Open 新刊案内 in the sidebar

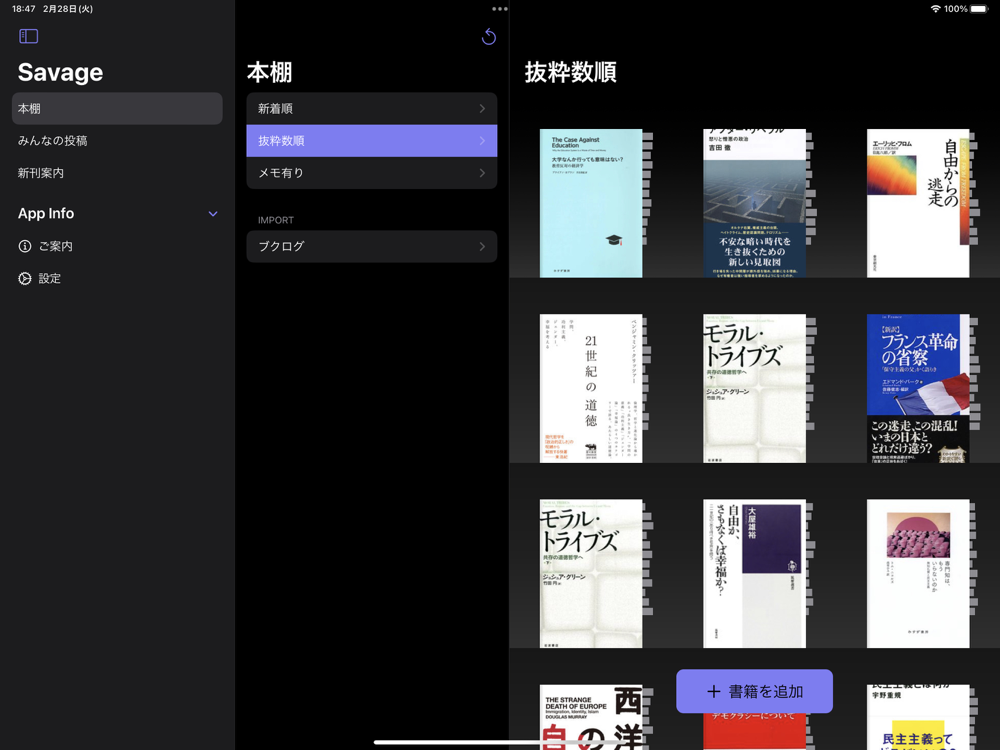pyautogui.click(x=117, y=173)
